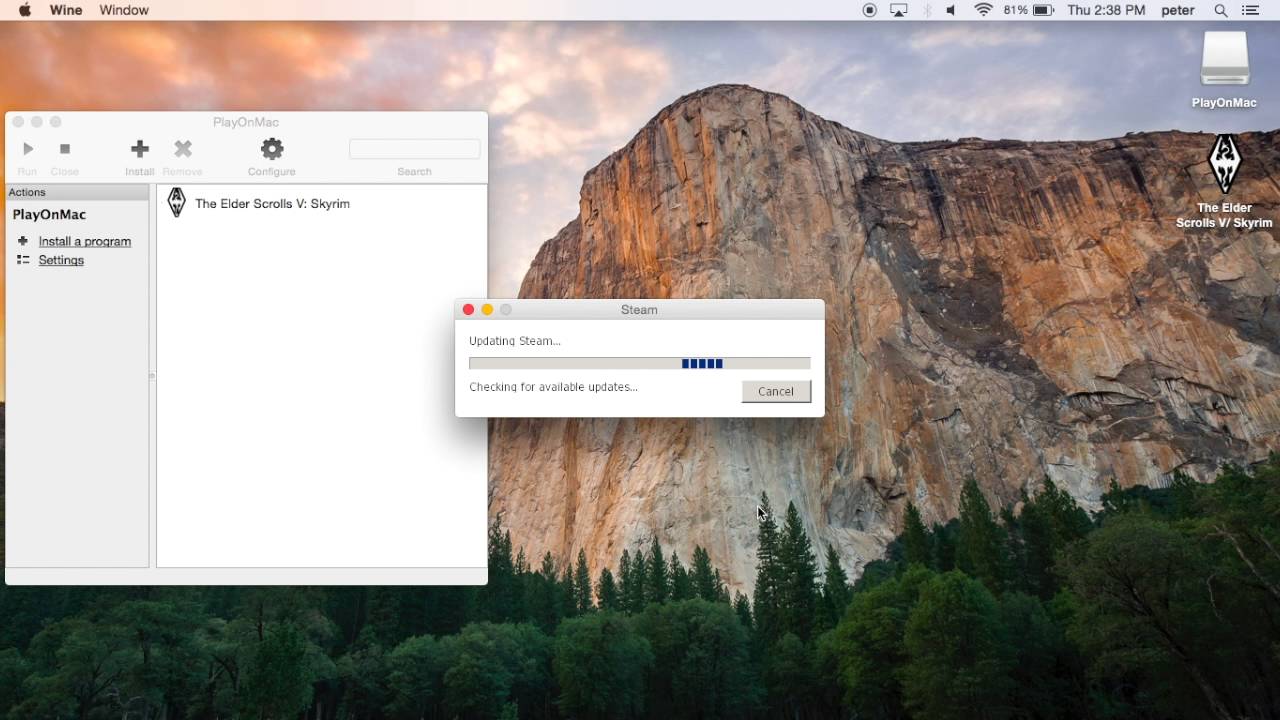Open the Apple menu
Viewport: 1280px width, 720px height.
point(25,10)
